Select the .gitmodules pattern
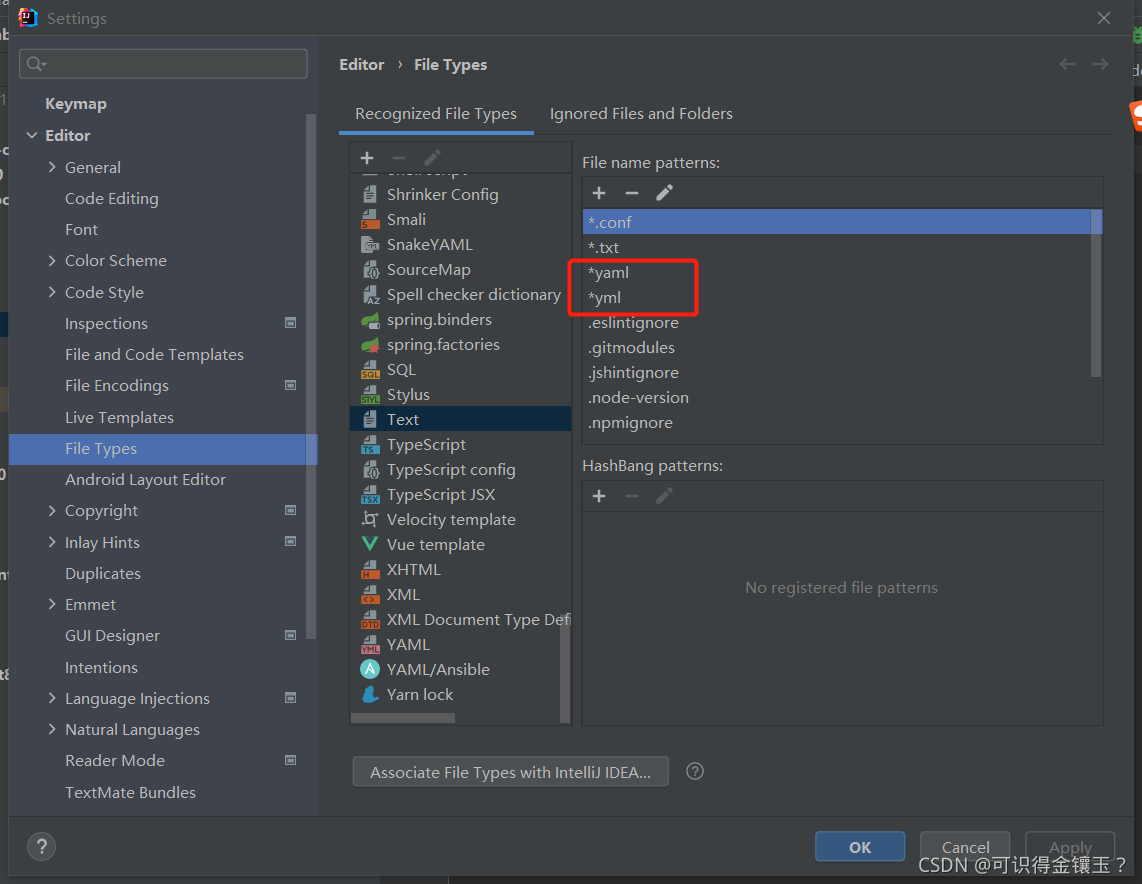The height and width of the screenshot is (884, 1142). [x=836, y=347]
